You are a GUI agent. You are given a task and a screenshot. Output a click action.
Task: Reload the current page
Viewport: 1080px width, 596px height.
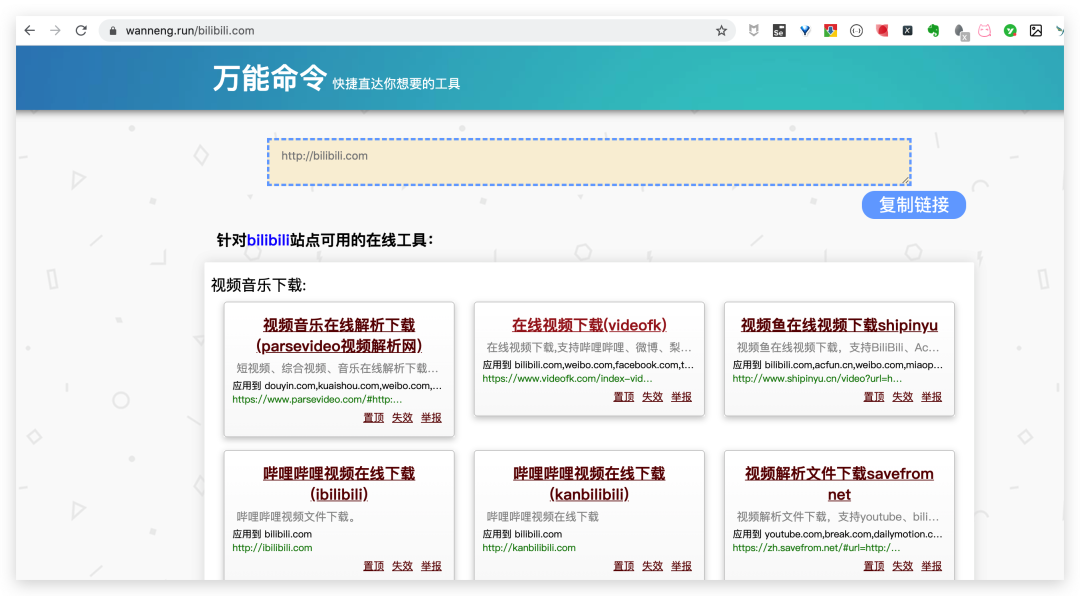tap(81, 30)
